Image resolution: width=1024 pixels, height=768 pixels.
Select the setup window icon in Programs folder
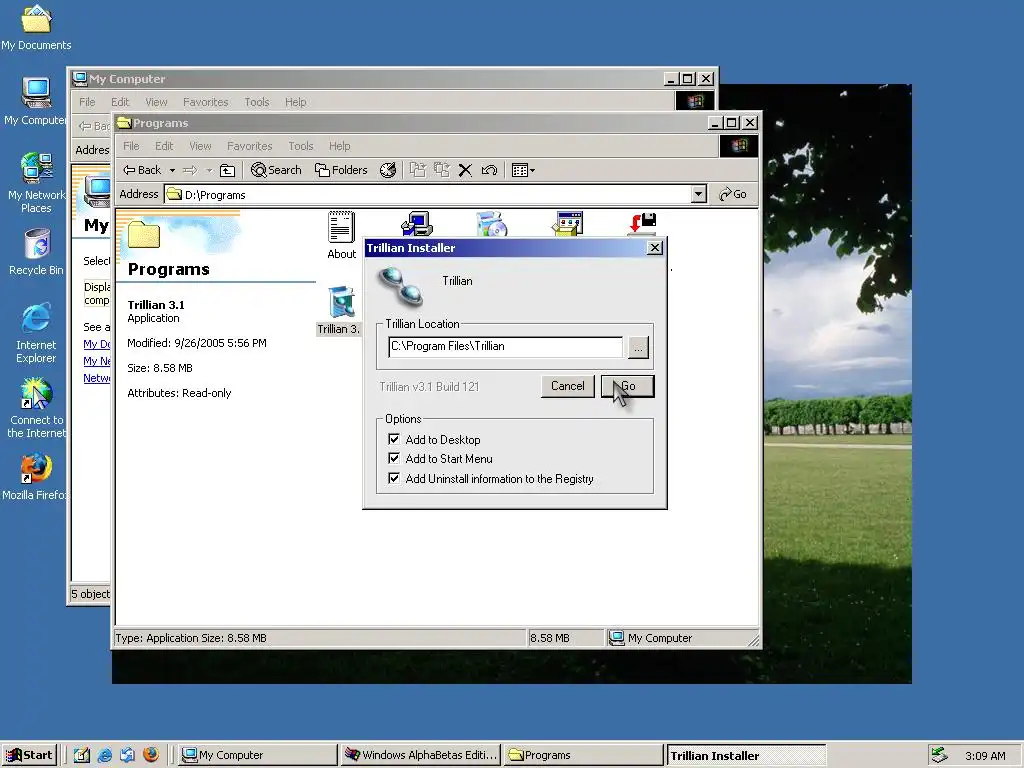click(x=567, y=223)
